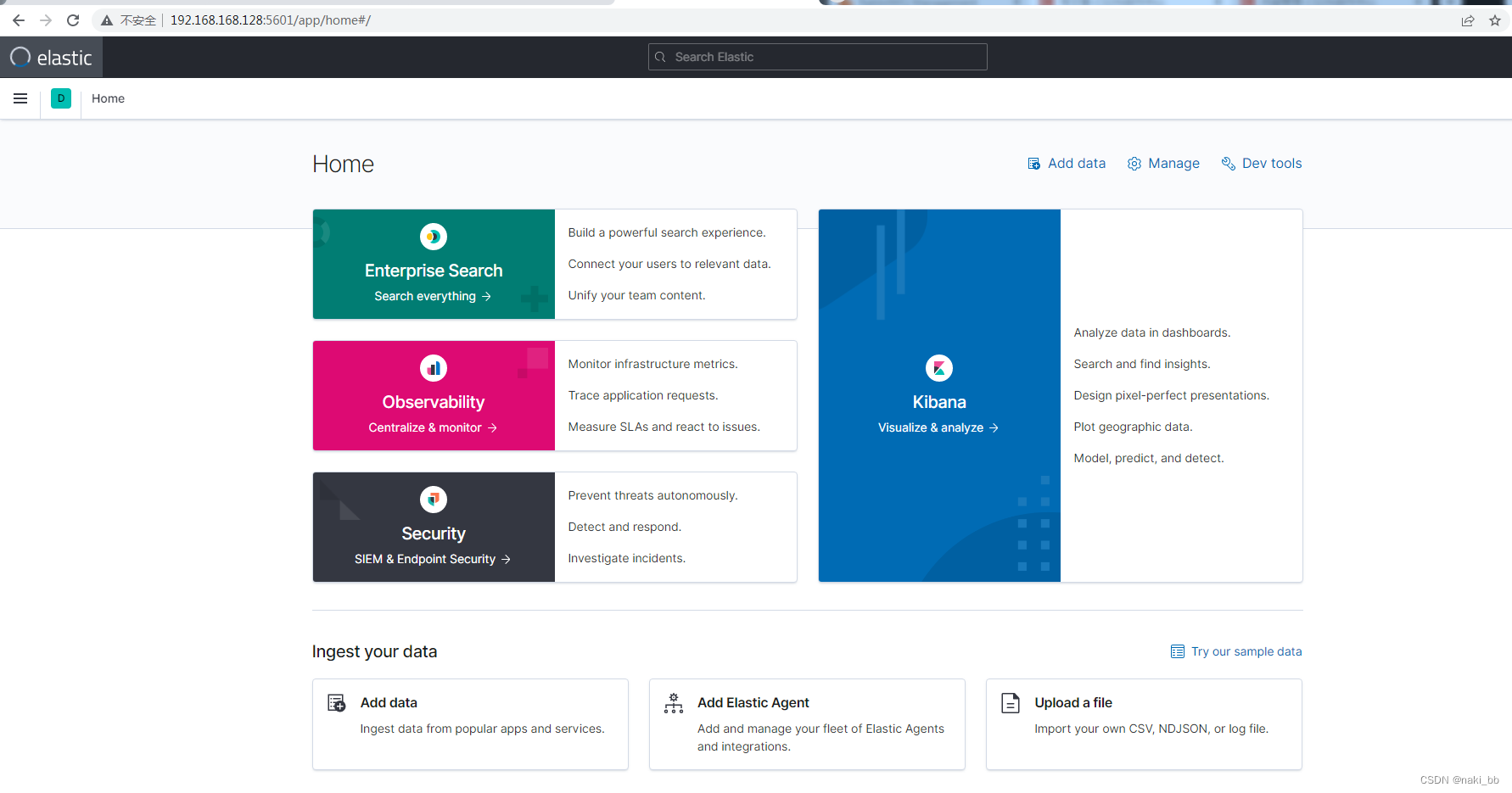Click the Add data icon next to Manage
The image size is (1512, 793).
tap(1033, 163)
